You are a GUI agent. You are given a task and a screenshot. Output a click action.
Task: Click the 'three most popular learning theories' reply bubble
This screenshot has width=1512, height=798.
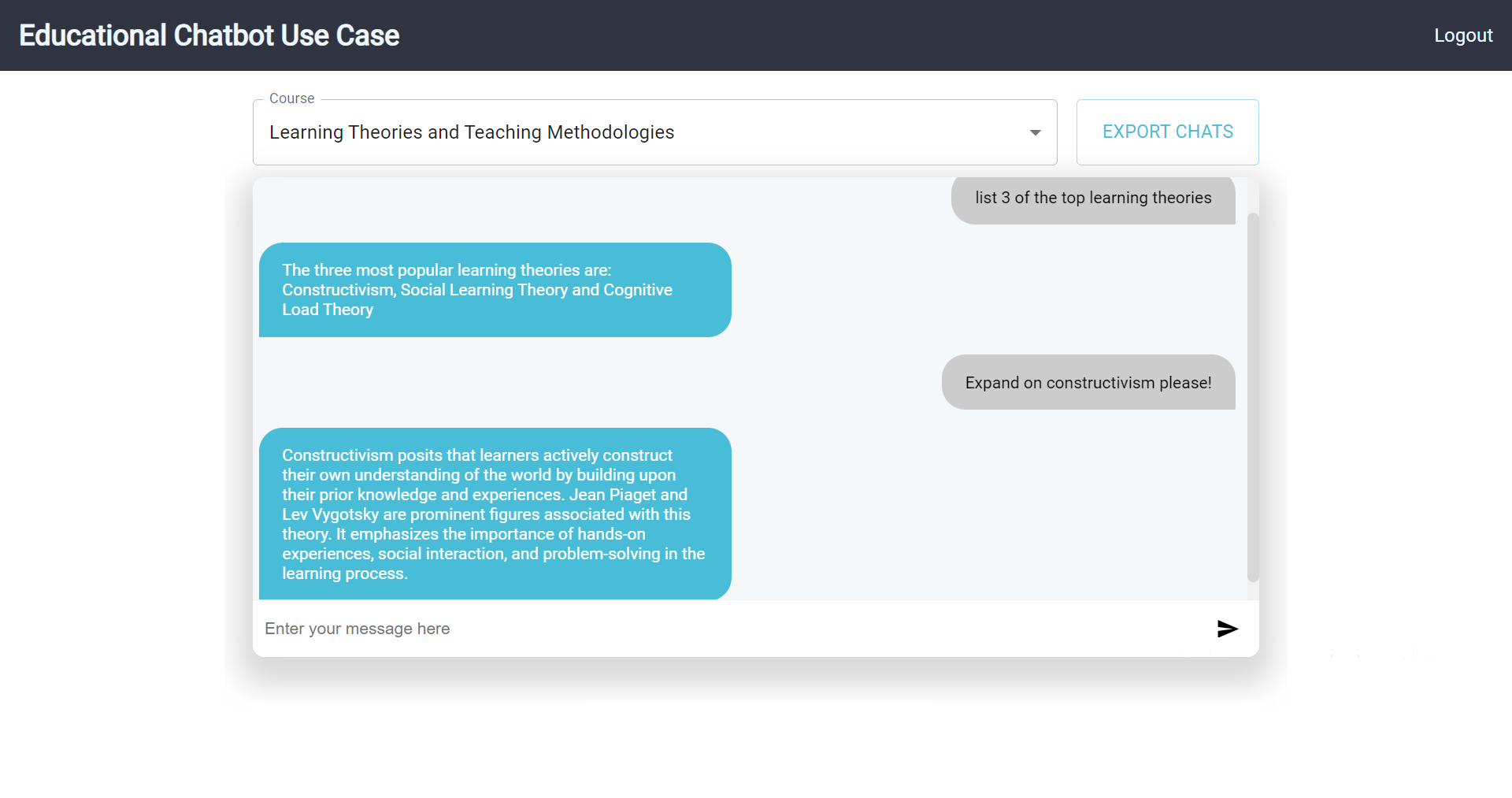click(x=495, y=290)
